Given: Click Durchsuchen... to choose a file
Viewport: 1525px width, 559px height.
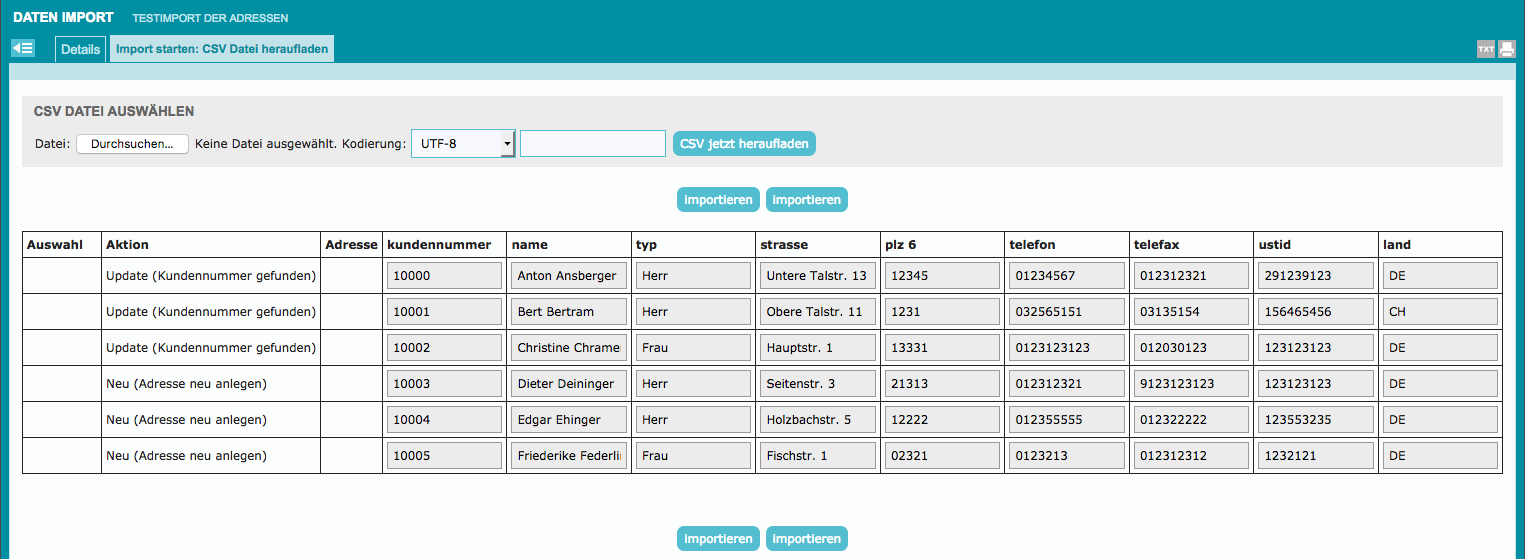Looking at the screenshot, I should coord(132,144).
